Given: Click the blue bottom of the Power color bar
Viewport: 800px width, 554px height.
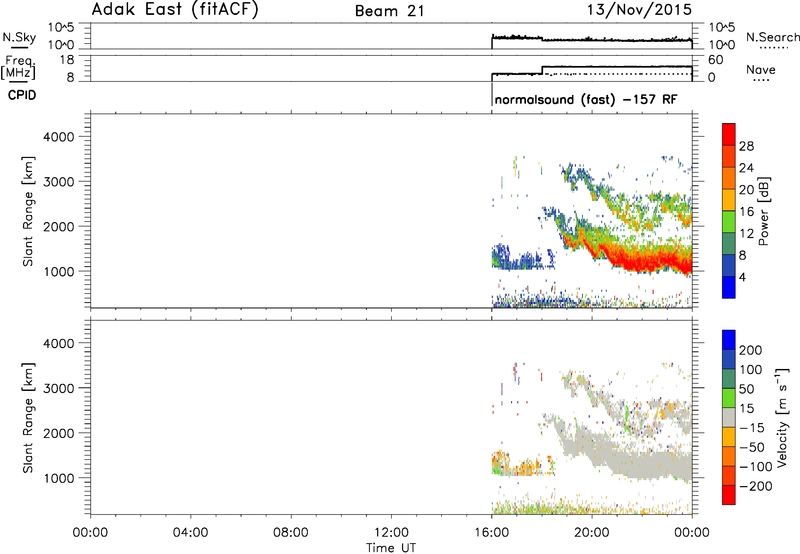Looking at the screenshot, I should point(729,287).
